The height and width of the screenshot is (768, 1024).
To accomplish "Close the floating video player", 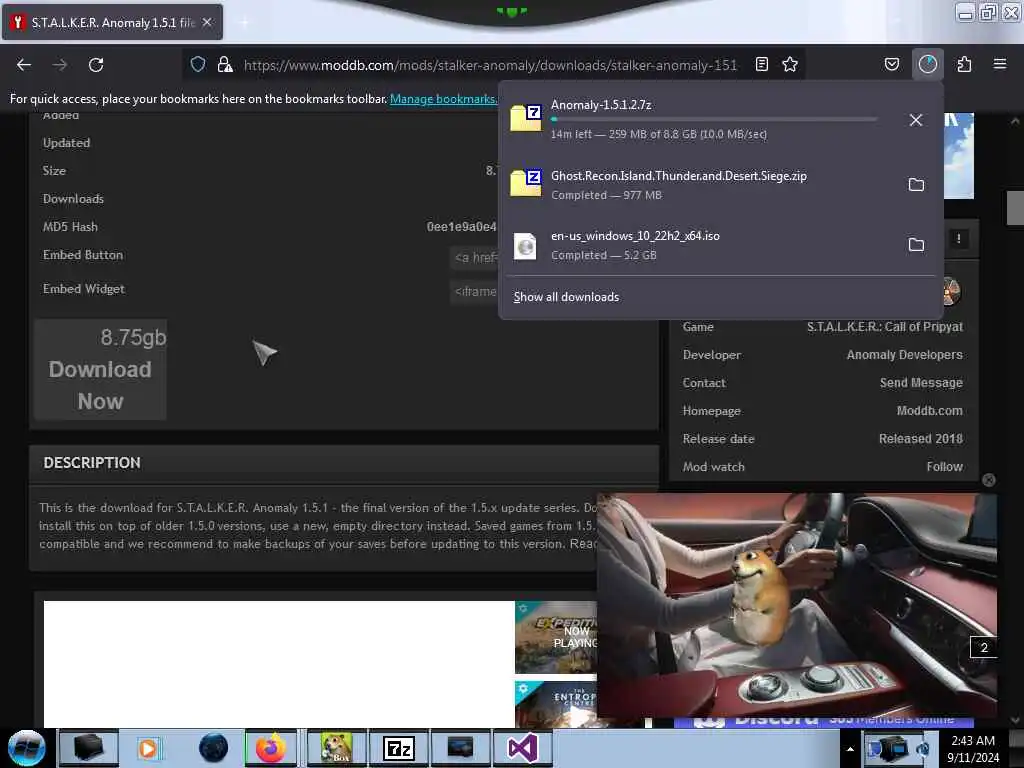I will (989, 480).
